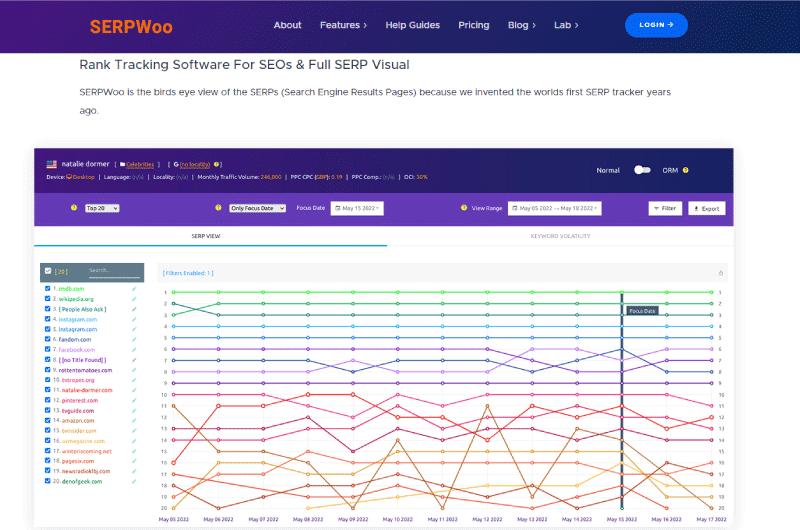Click the print icon in the filters bar

(721, 273)
